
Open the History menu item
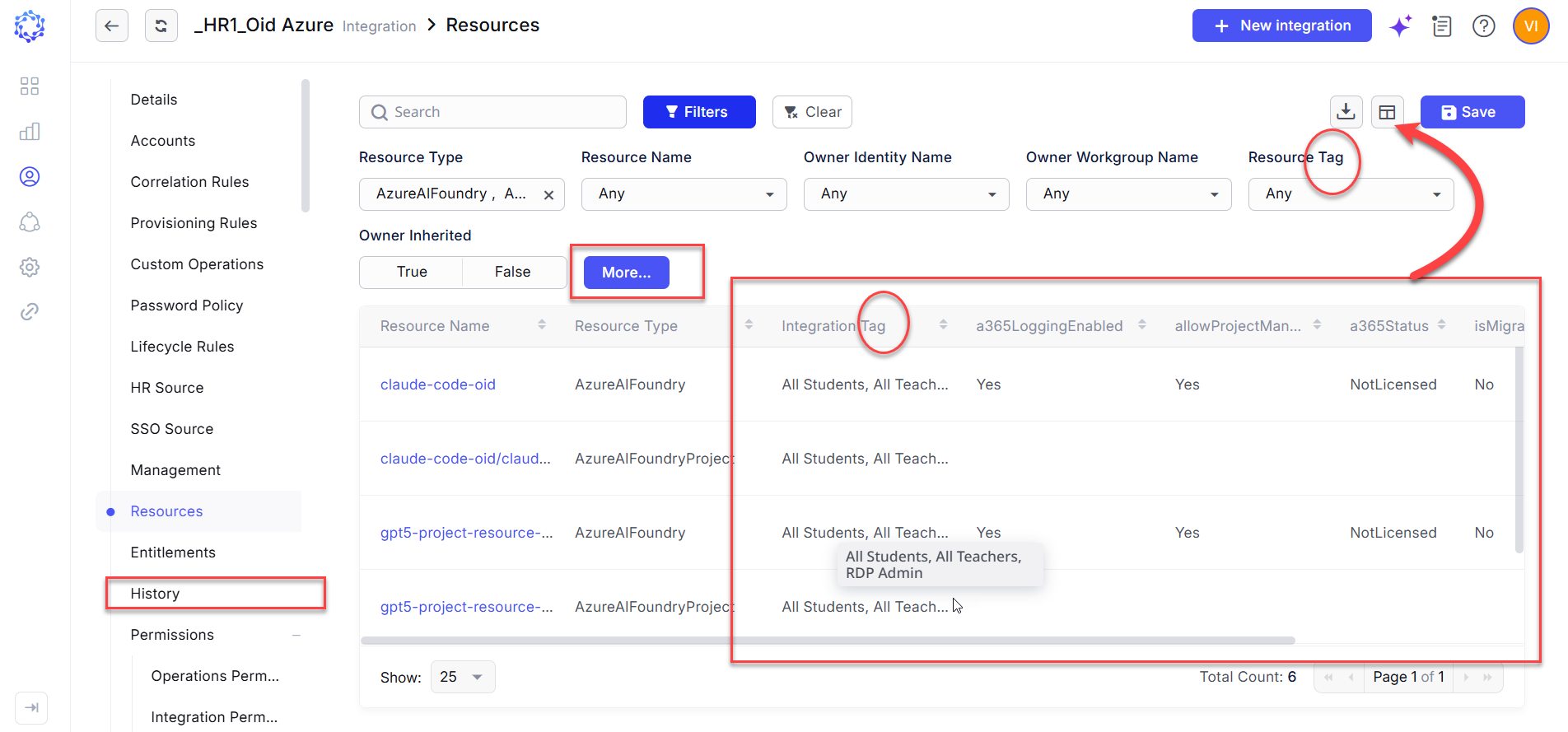point(155,594)
